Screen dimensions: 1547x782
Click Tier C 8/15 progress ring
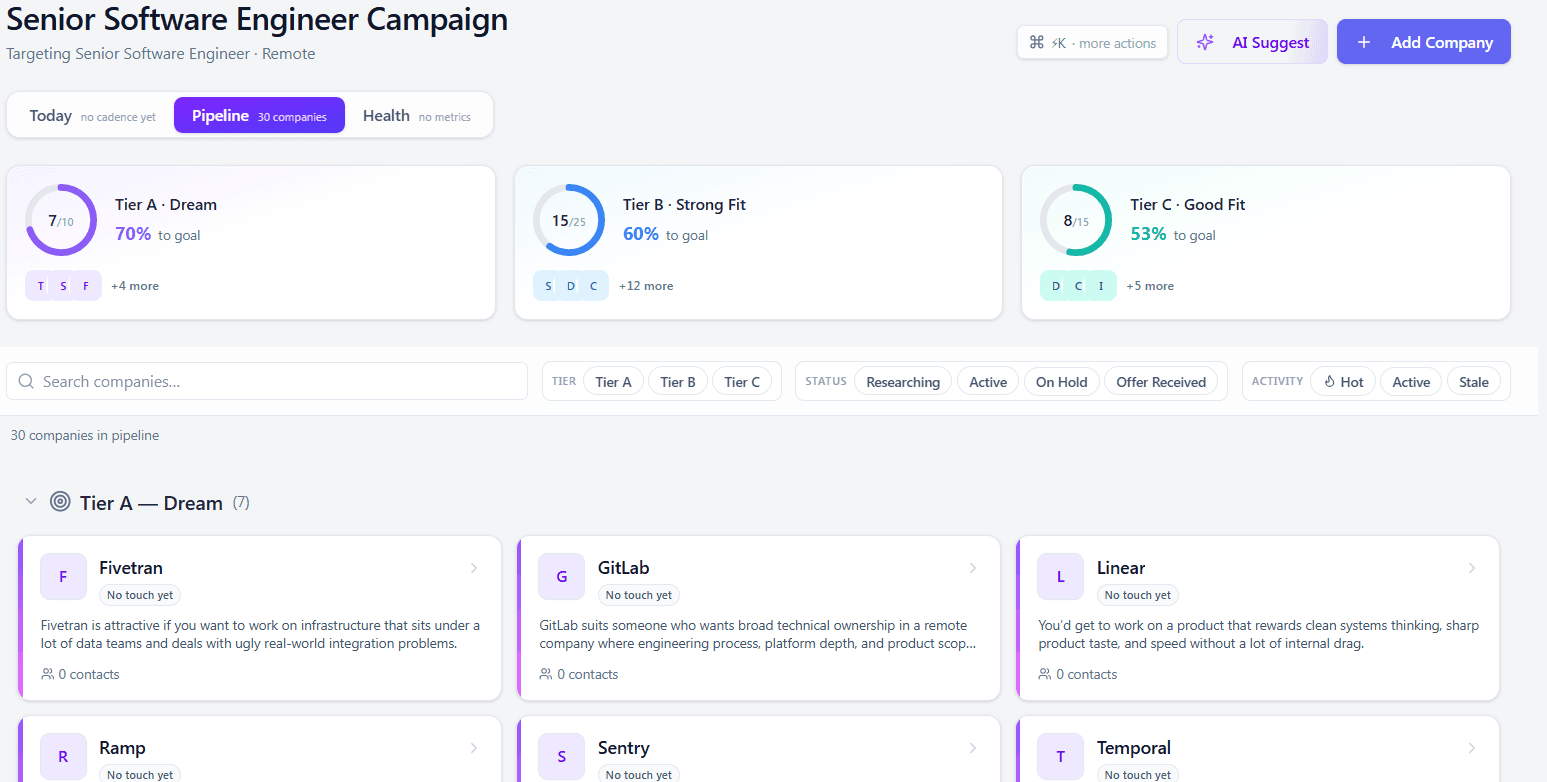[x=1076, y=220]
